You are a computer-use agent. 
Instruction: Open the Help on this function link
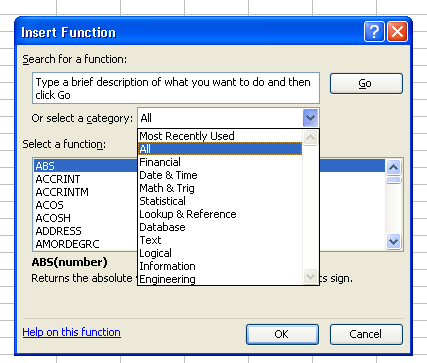click(x=72, y=332)
